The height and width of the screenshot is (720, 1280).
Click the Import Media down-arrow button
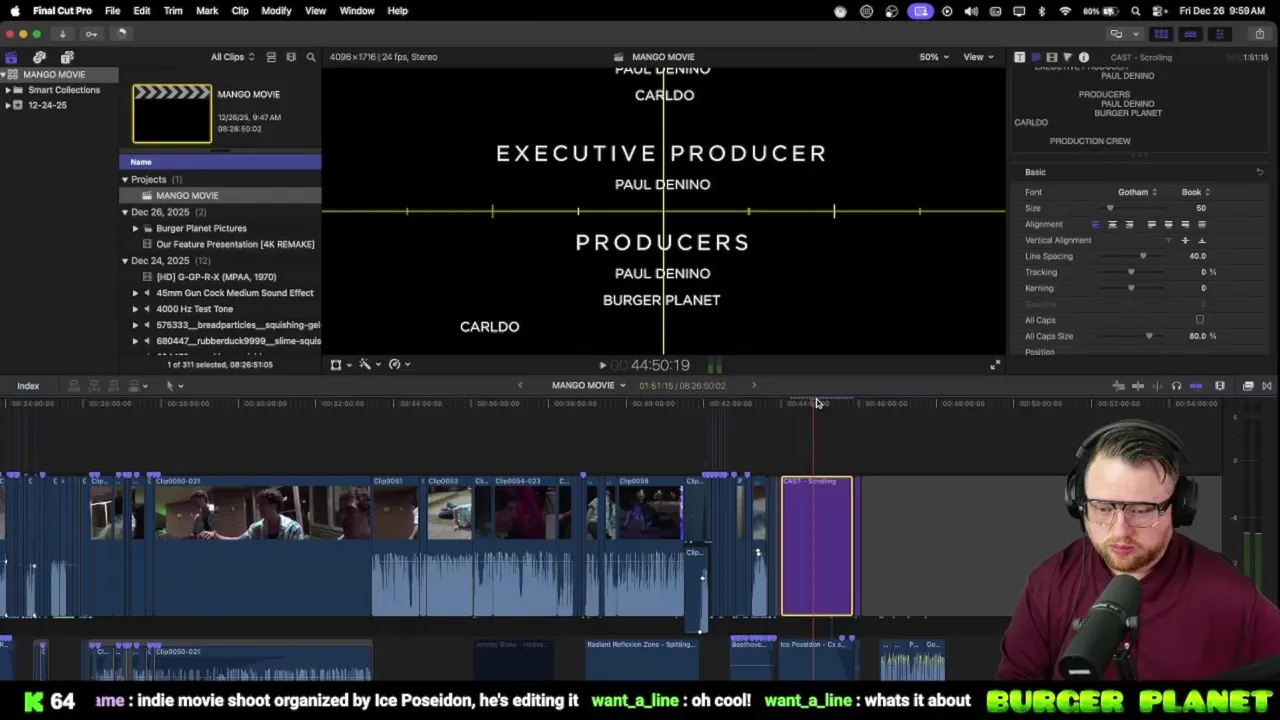pyautogui.click(x=62, y=34)
